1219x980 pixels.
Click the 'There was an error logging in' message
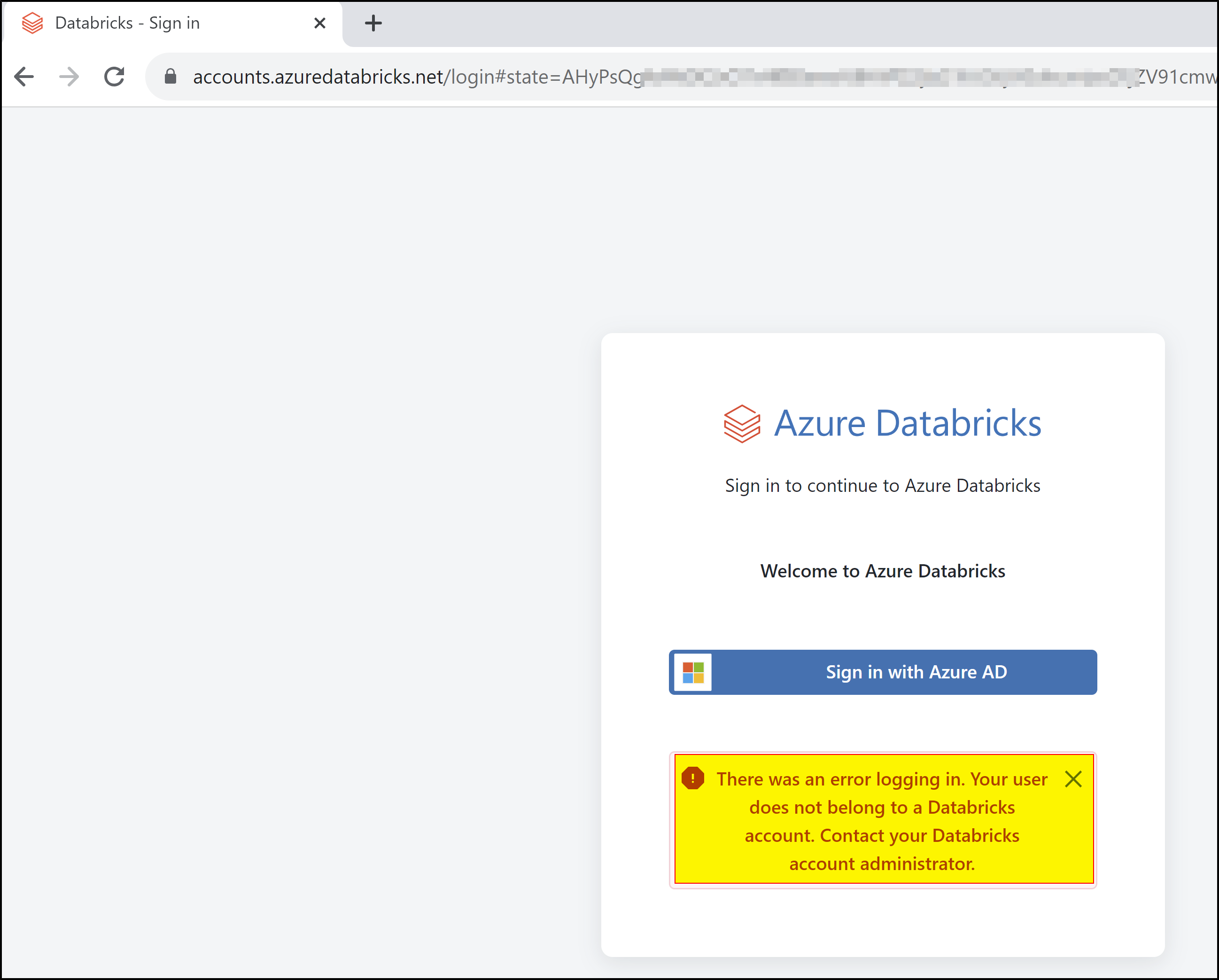click(882, 821)
